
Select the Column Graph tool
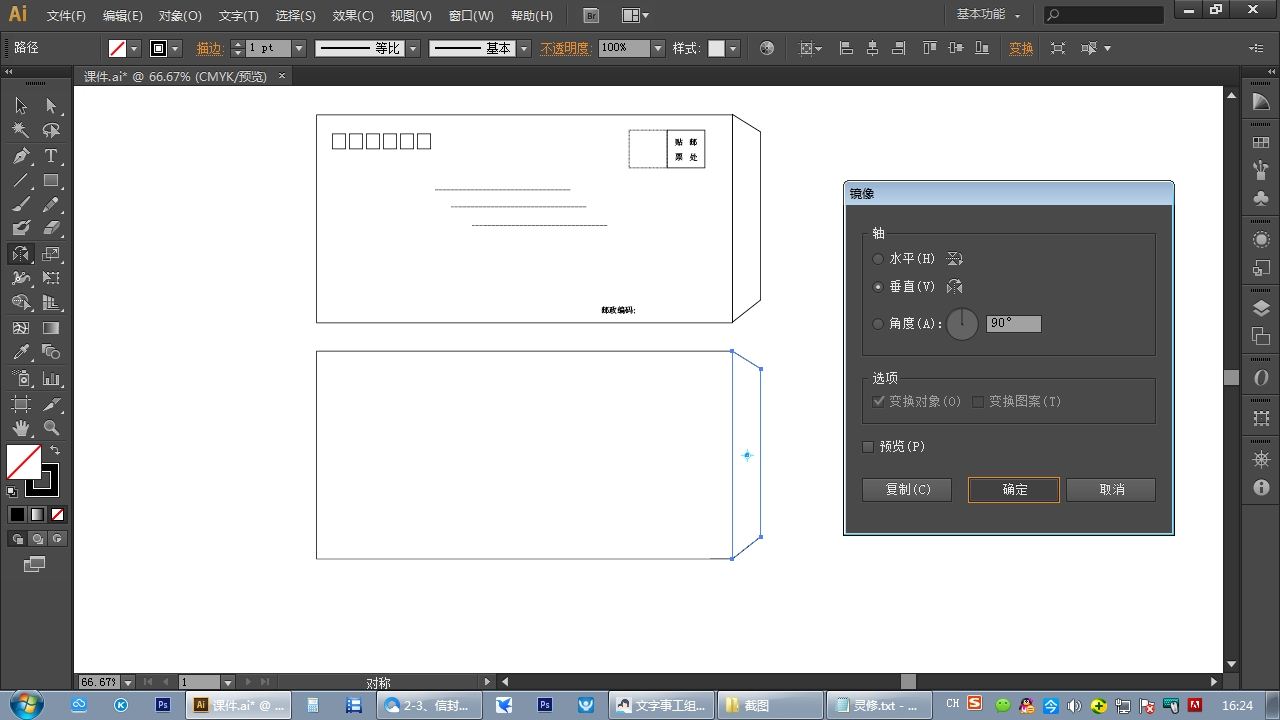click(x=51, y=379)
